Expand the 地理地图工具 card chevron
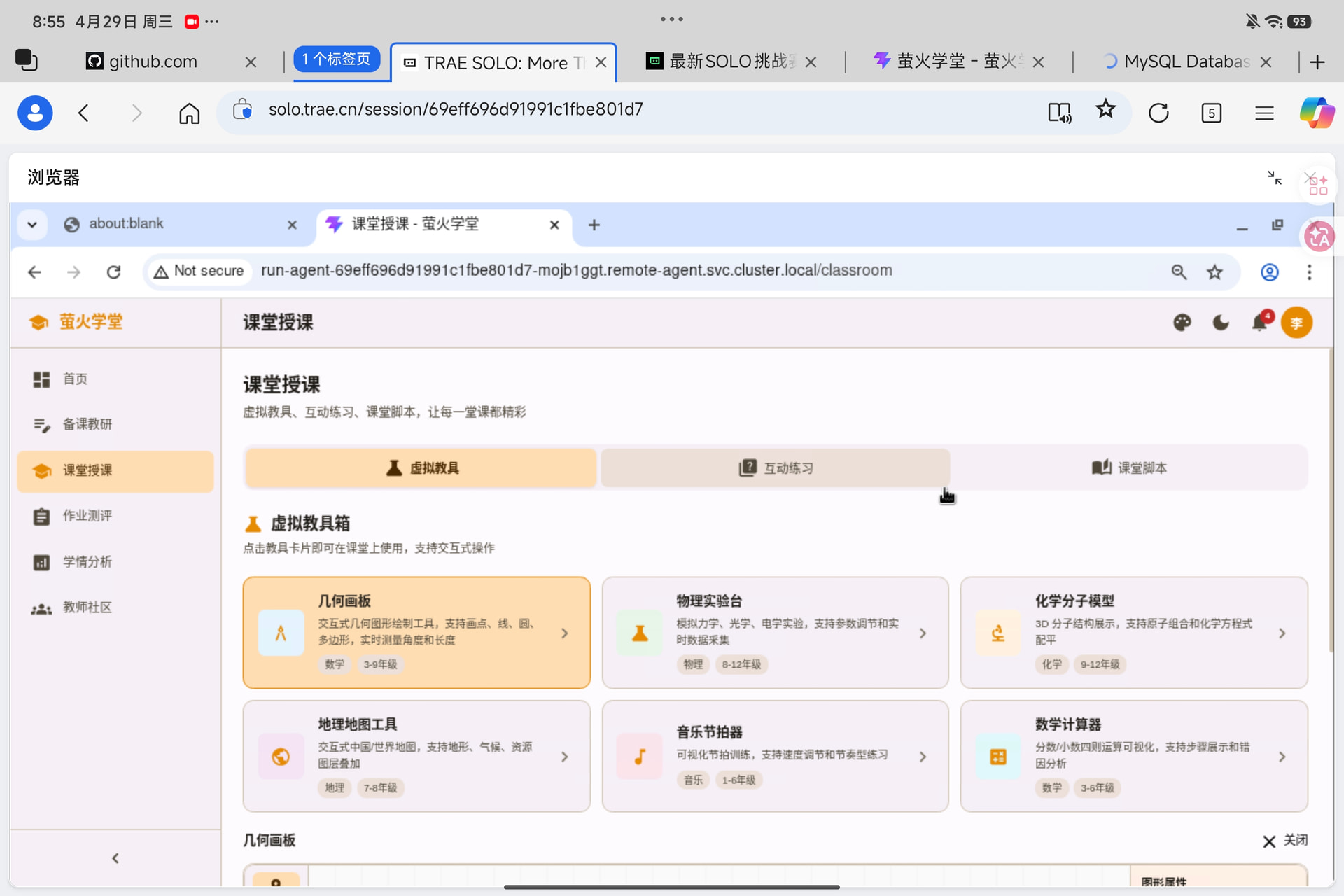The image size is (1344, 896). [x=565, y=757]
